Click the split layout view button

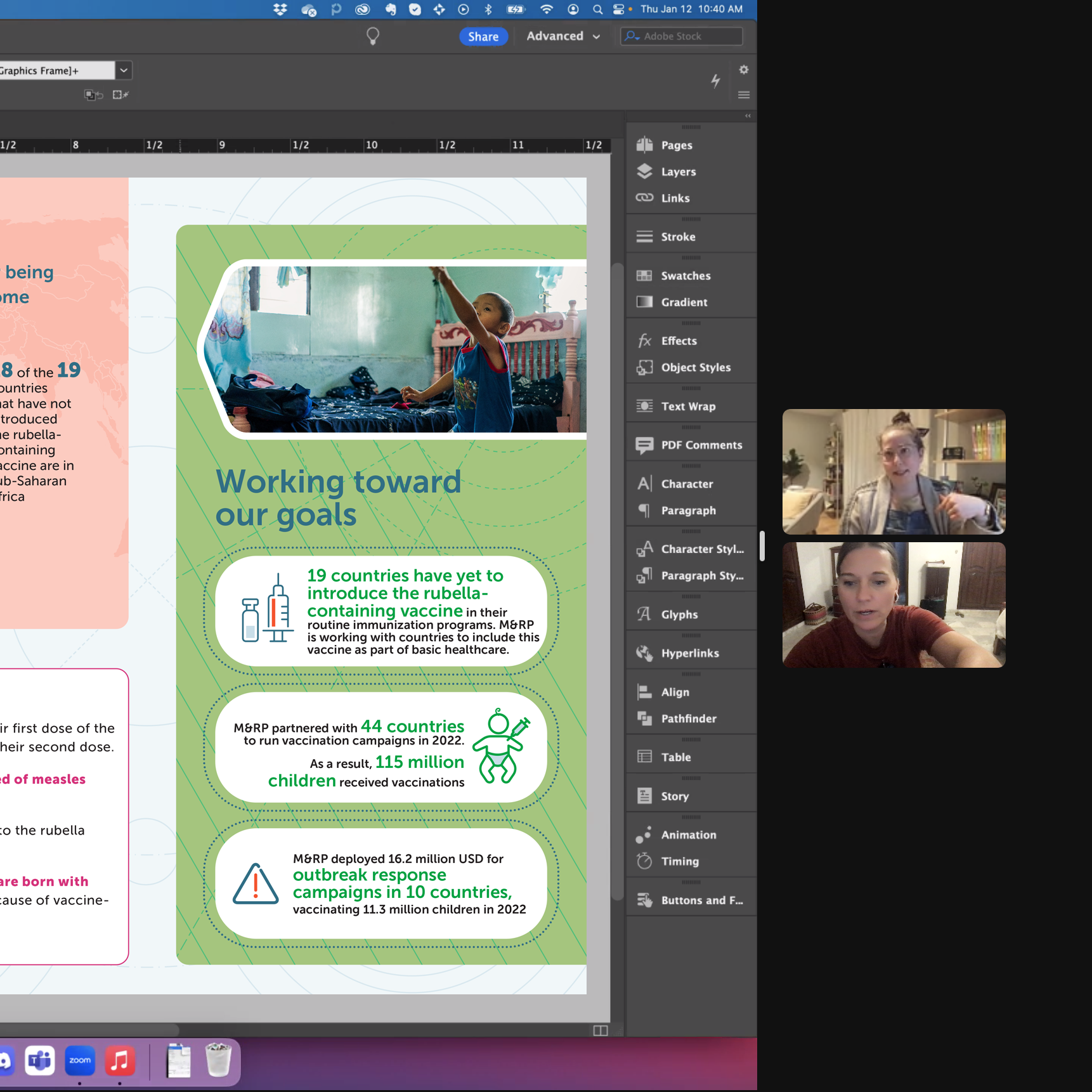(x=600, y=1030)
